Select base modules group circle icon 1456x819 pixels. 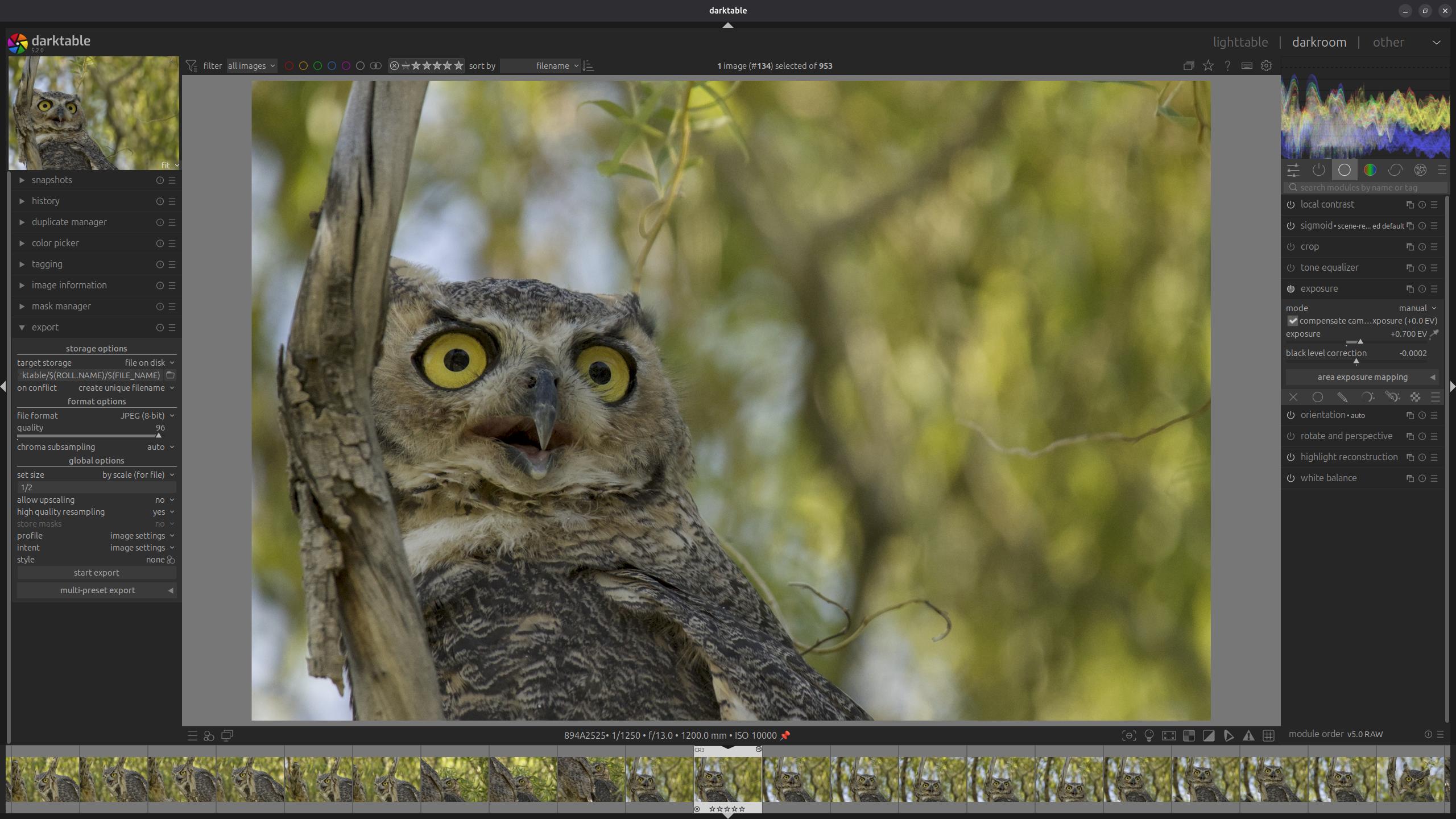click(x=1344, y=170)
